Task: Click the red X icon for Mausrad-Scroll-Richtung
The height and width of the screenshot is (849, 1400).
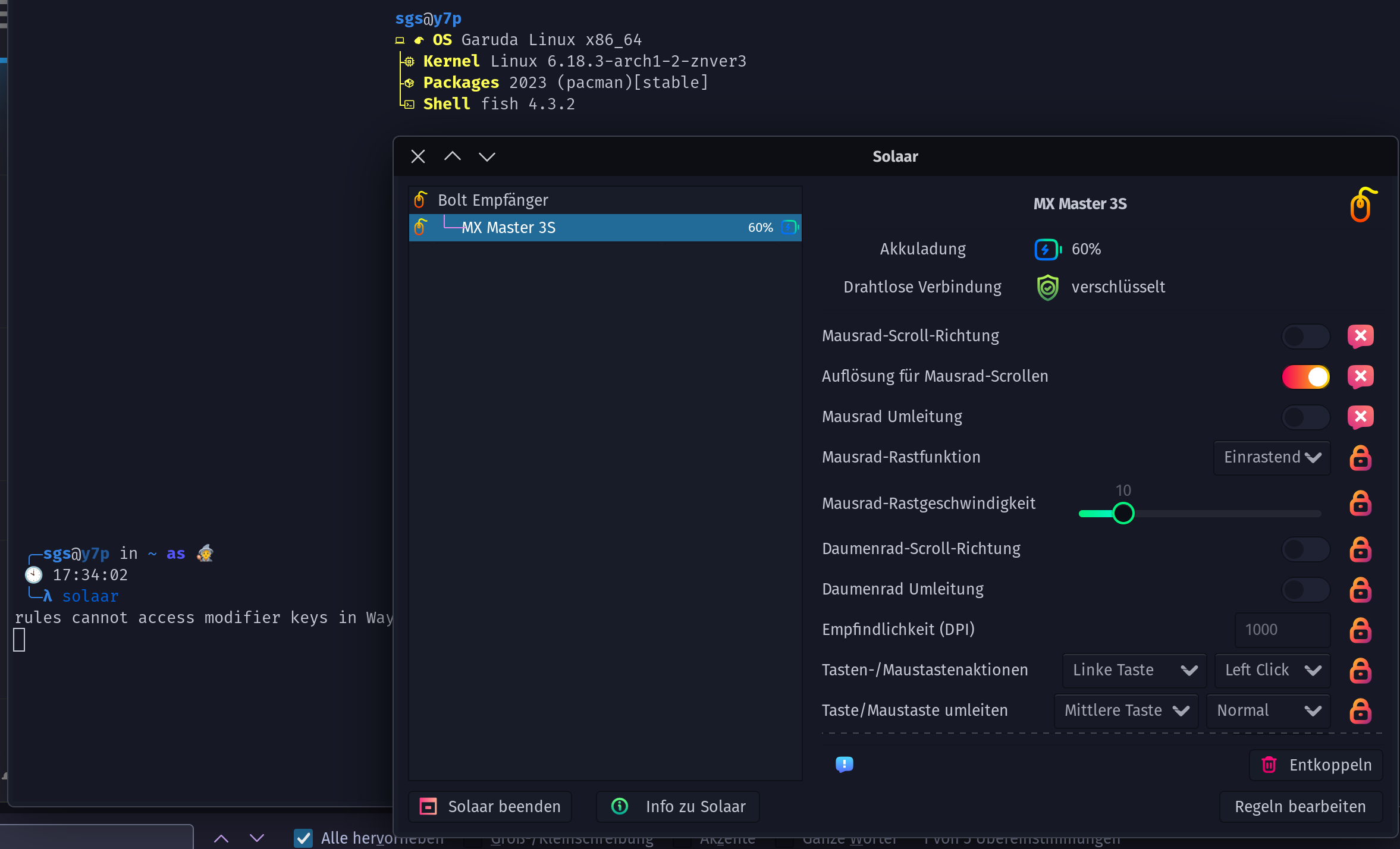Action: click(1360, 336)
